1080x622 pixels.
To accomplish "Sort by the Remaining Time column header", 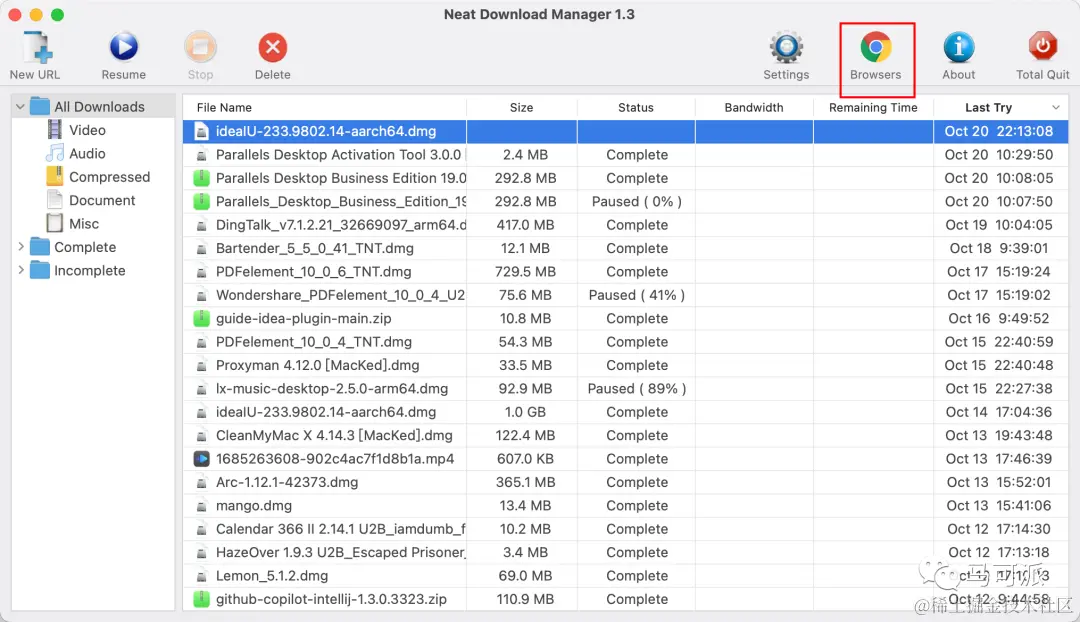I will [873, 107].
